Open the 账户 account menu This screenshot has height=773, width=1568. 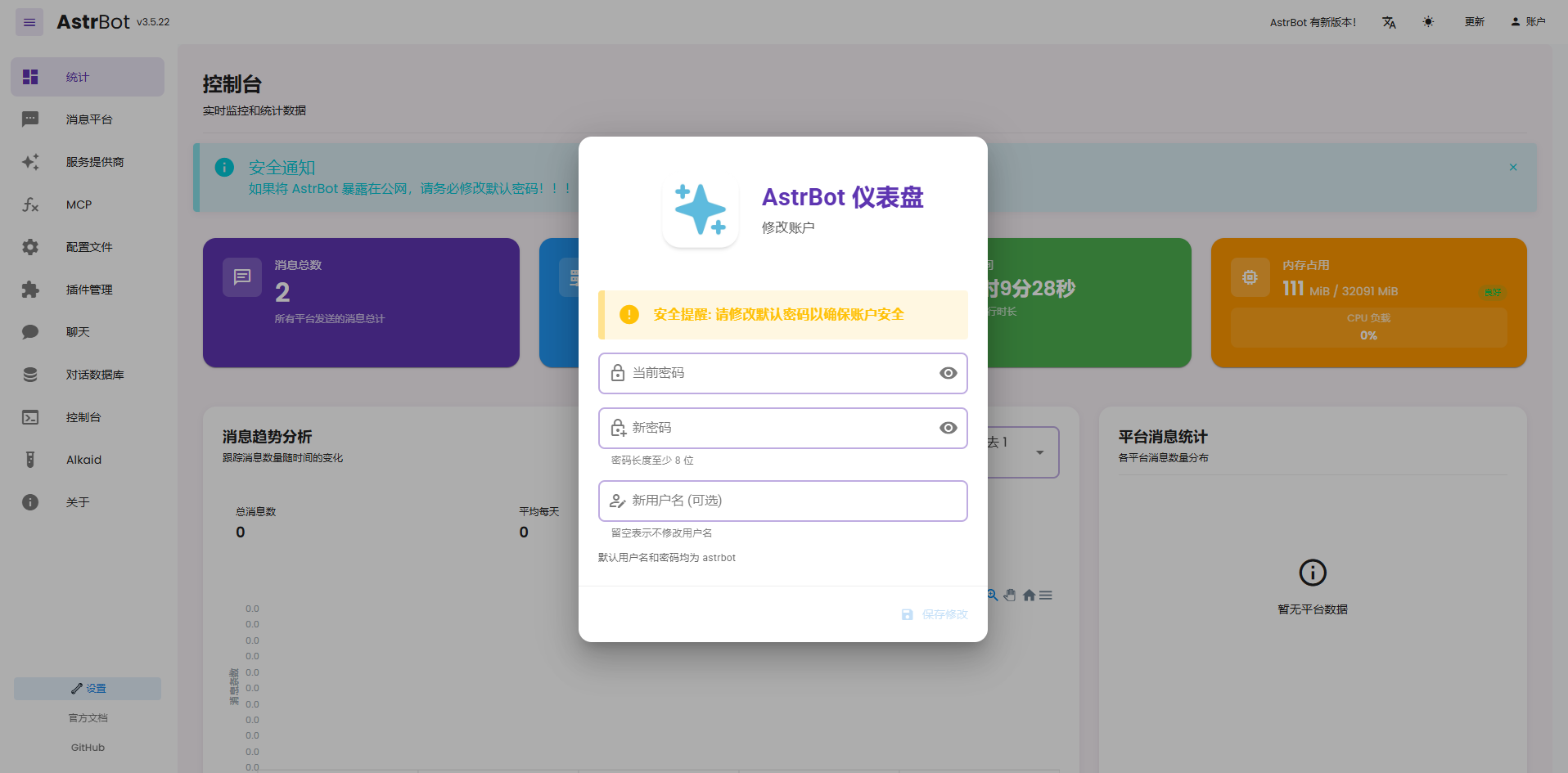click(1528, 22)
